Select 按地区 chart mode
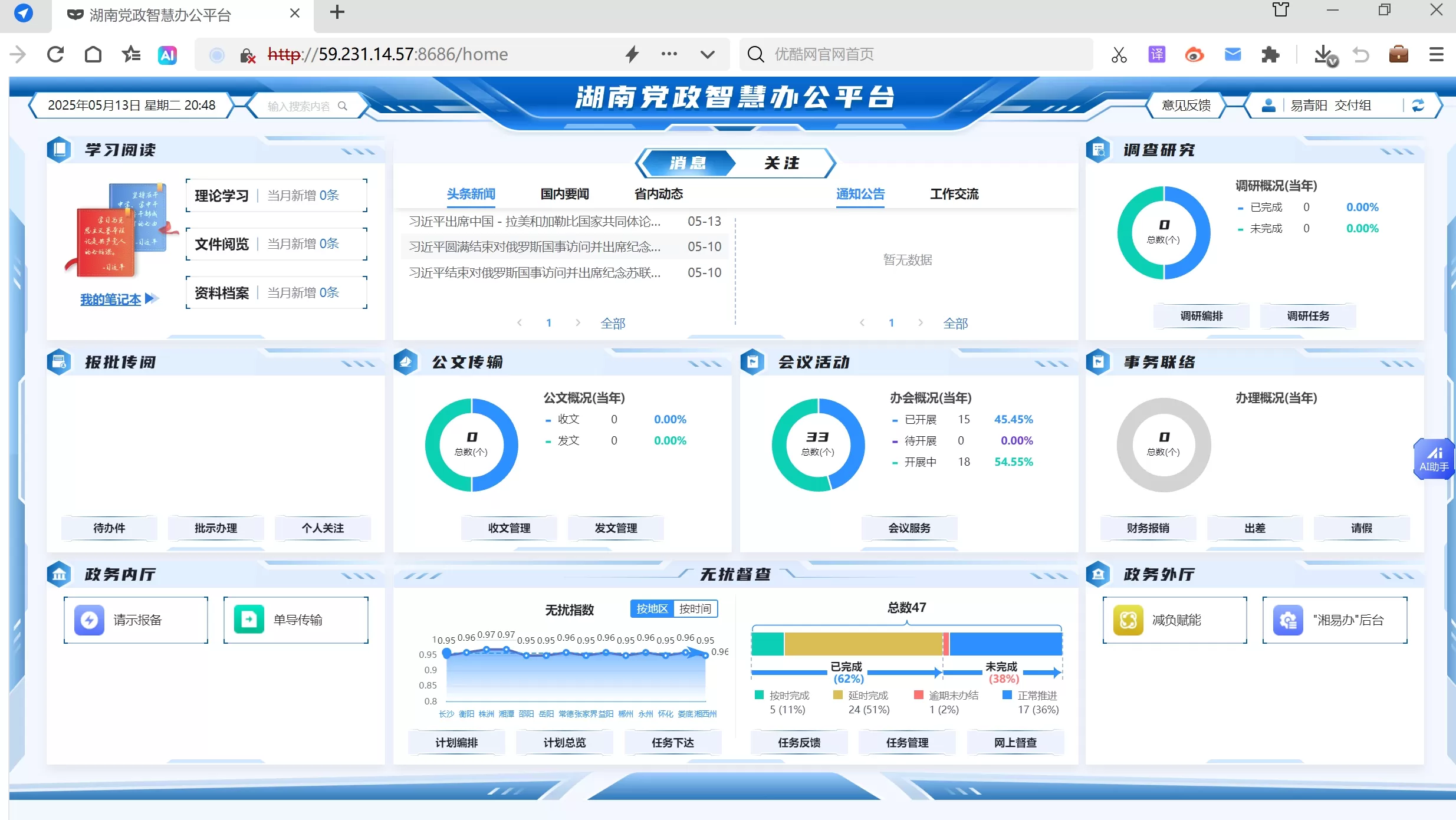Viewport: 1456px width, 820px height. click(x=652, y=608)
